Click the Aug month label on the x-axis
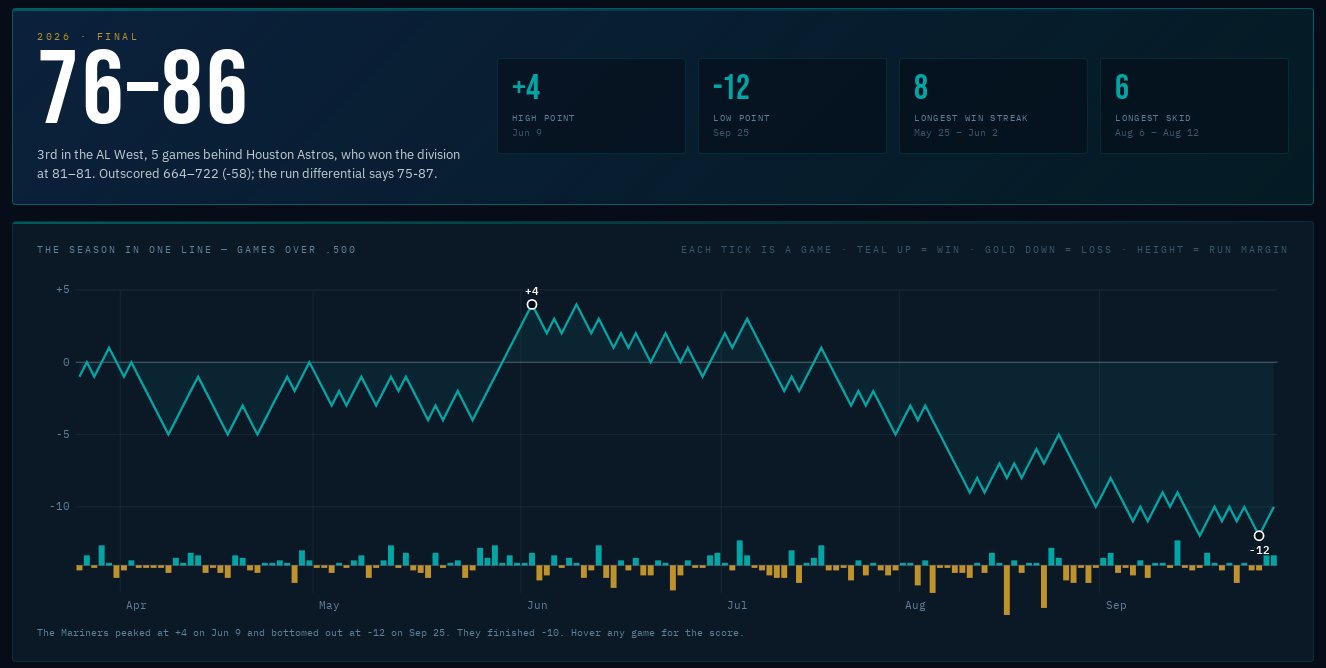 [915, 605]
